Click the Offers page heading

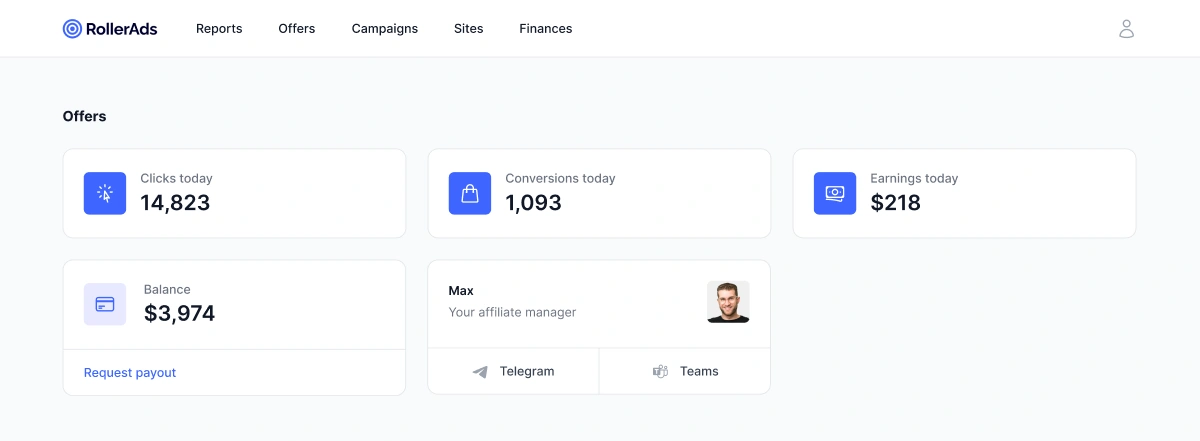tap(84, 116)
